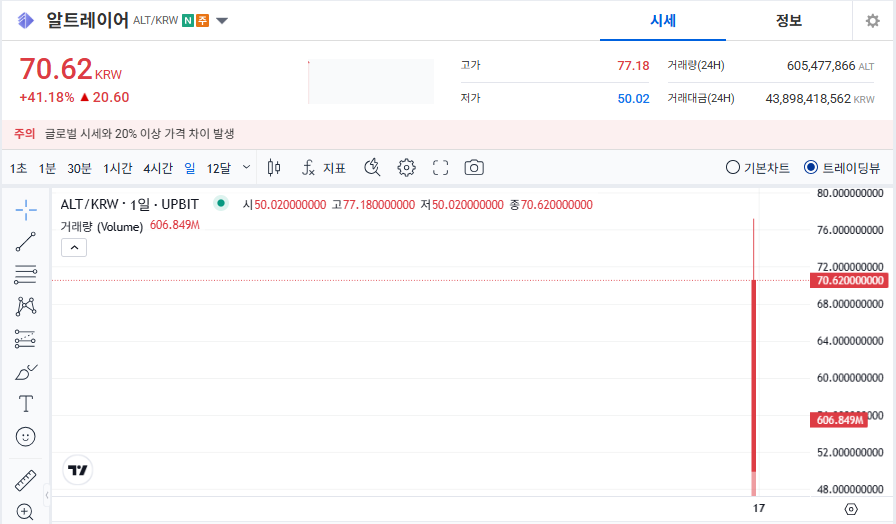This screenshot has height=524, width=896.
Task: Select the brush drawing tool
Action: (x=26, y=372)
